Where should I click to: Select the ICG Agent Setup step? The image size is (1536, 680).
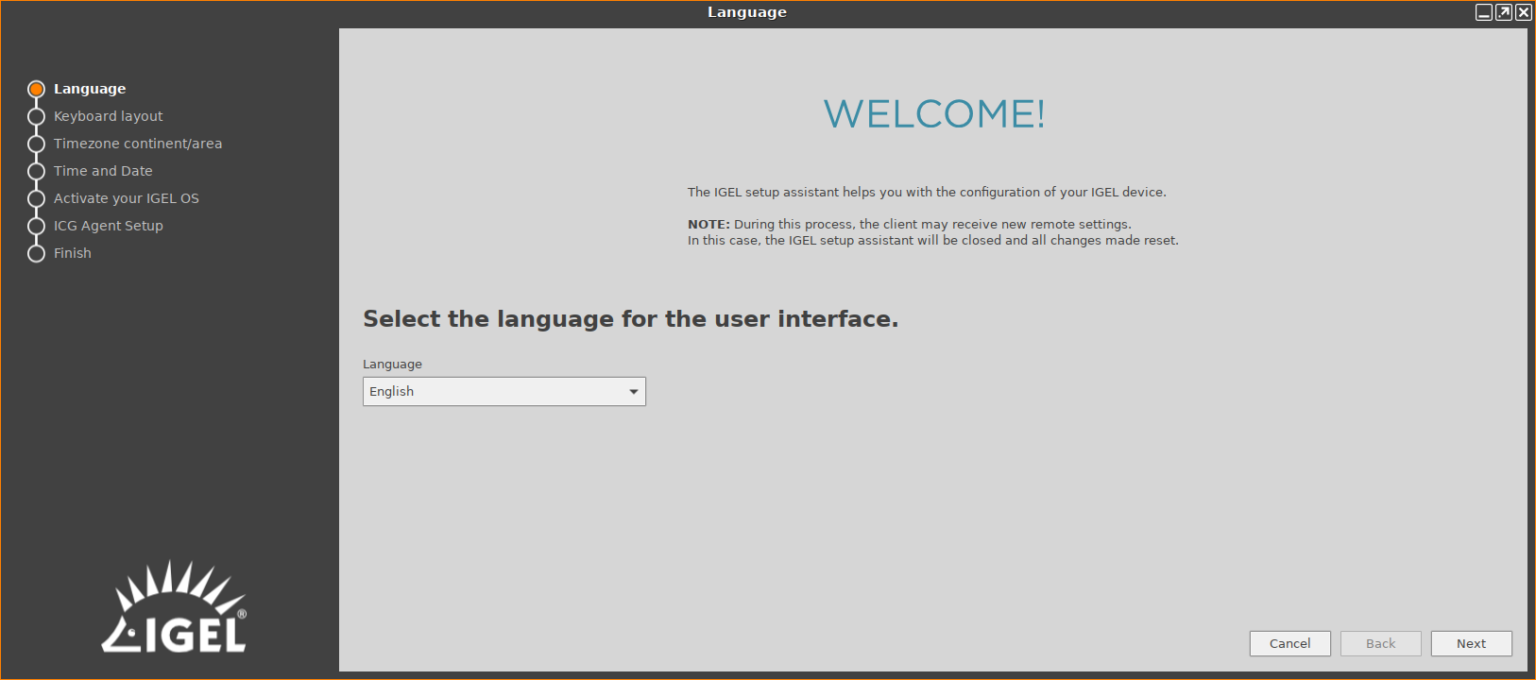tap(108, 225)
